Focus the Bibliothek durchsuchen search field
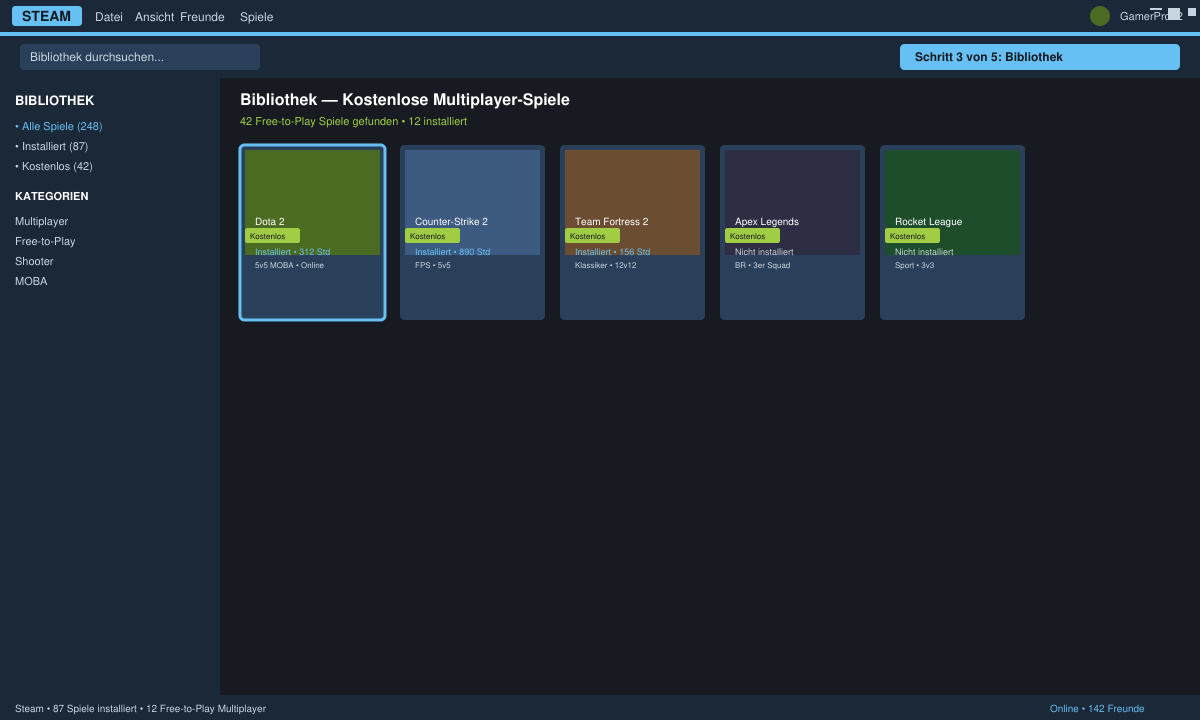1200x720 pixels. tap(140, 57)
